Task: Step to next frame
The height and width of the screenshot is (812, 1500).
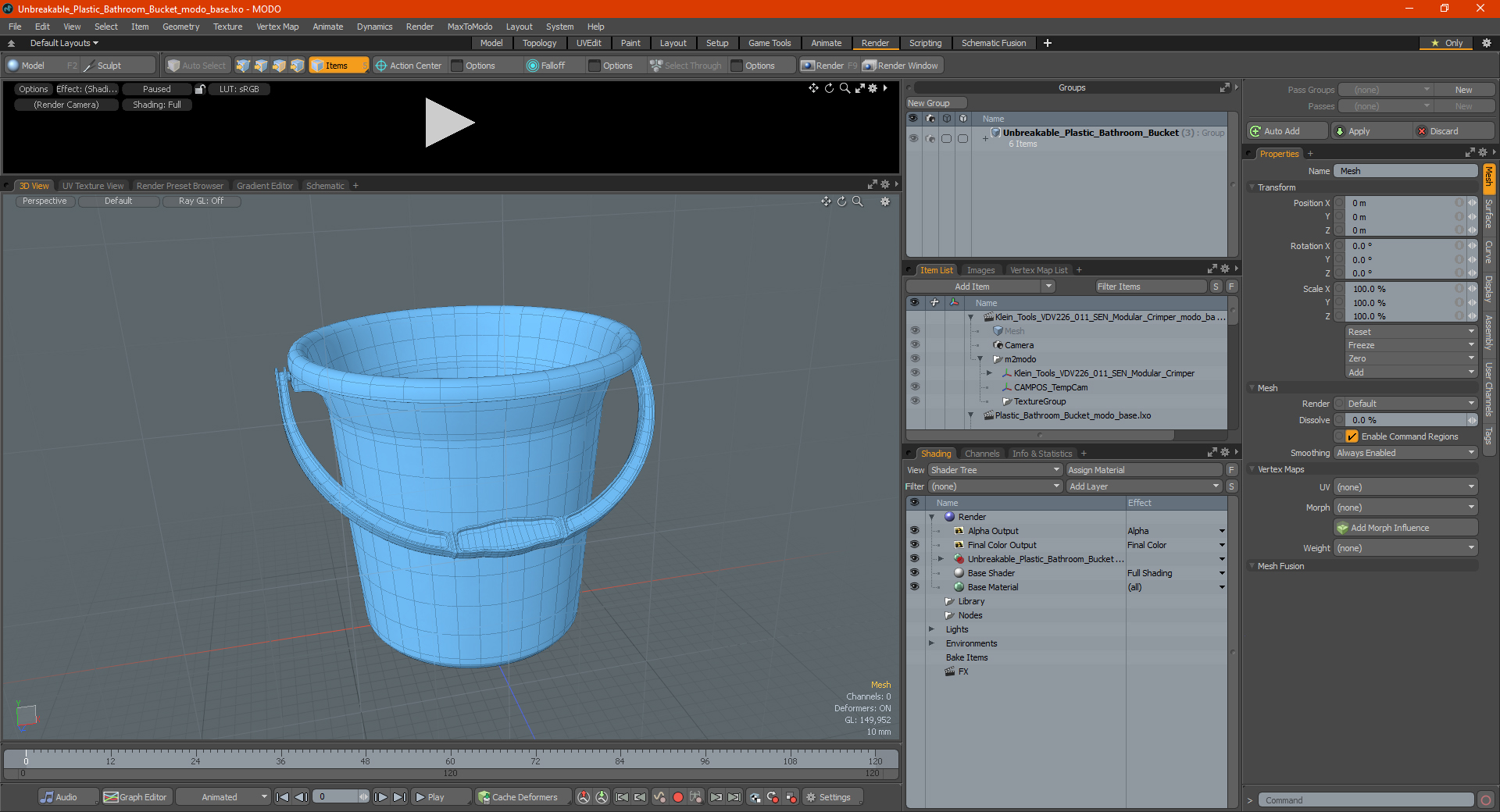Action: [x=380, y=797]
